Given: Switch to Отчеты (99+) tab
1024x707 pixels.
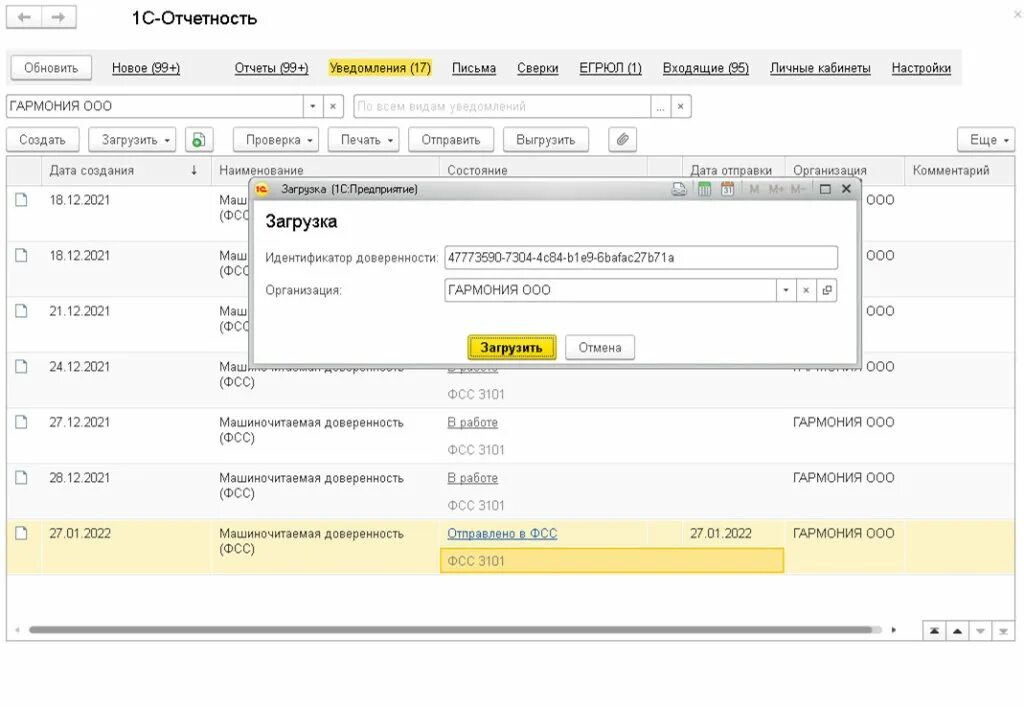Looking at the screenshot, I should click(271, 68).
